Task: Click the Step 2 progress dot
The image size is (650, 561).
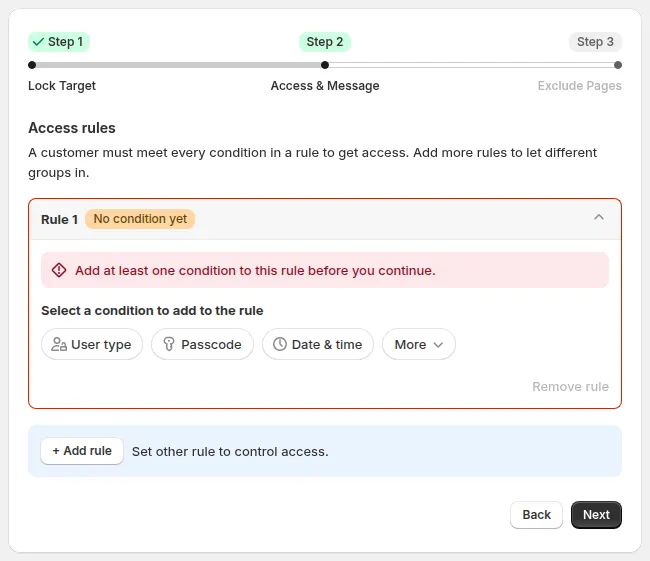Action: [325, 65]
